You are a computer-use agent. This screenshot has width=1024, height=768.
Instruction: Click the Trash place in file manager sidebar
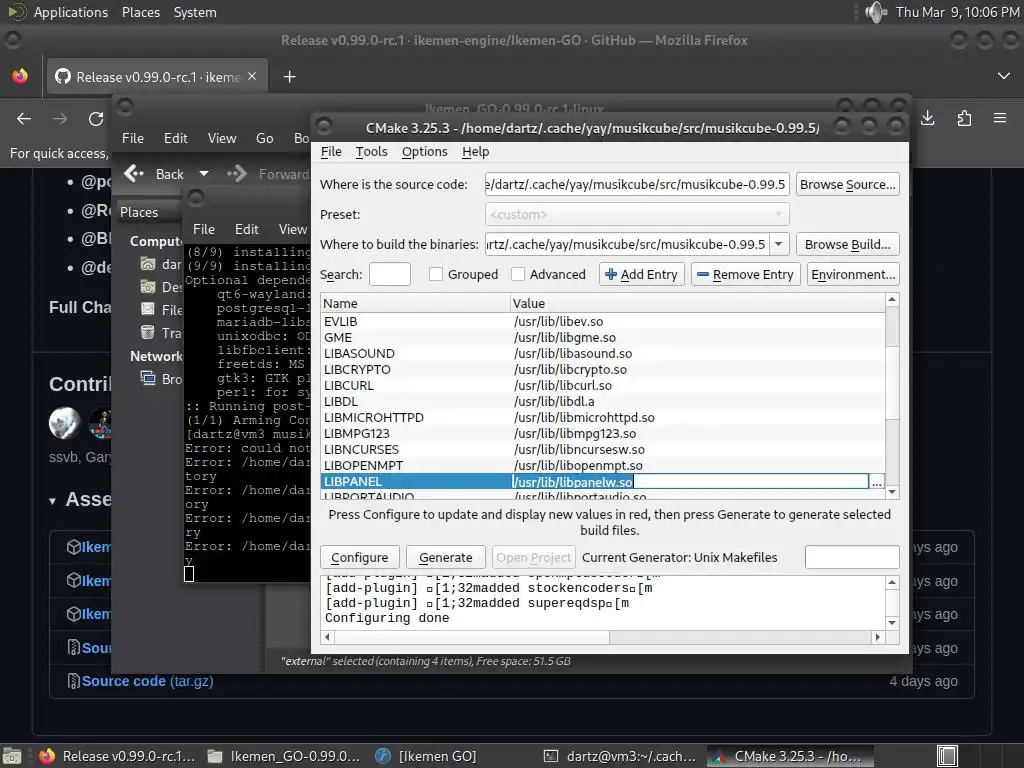[161, 333]
